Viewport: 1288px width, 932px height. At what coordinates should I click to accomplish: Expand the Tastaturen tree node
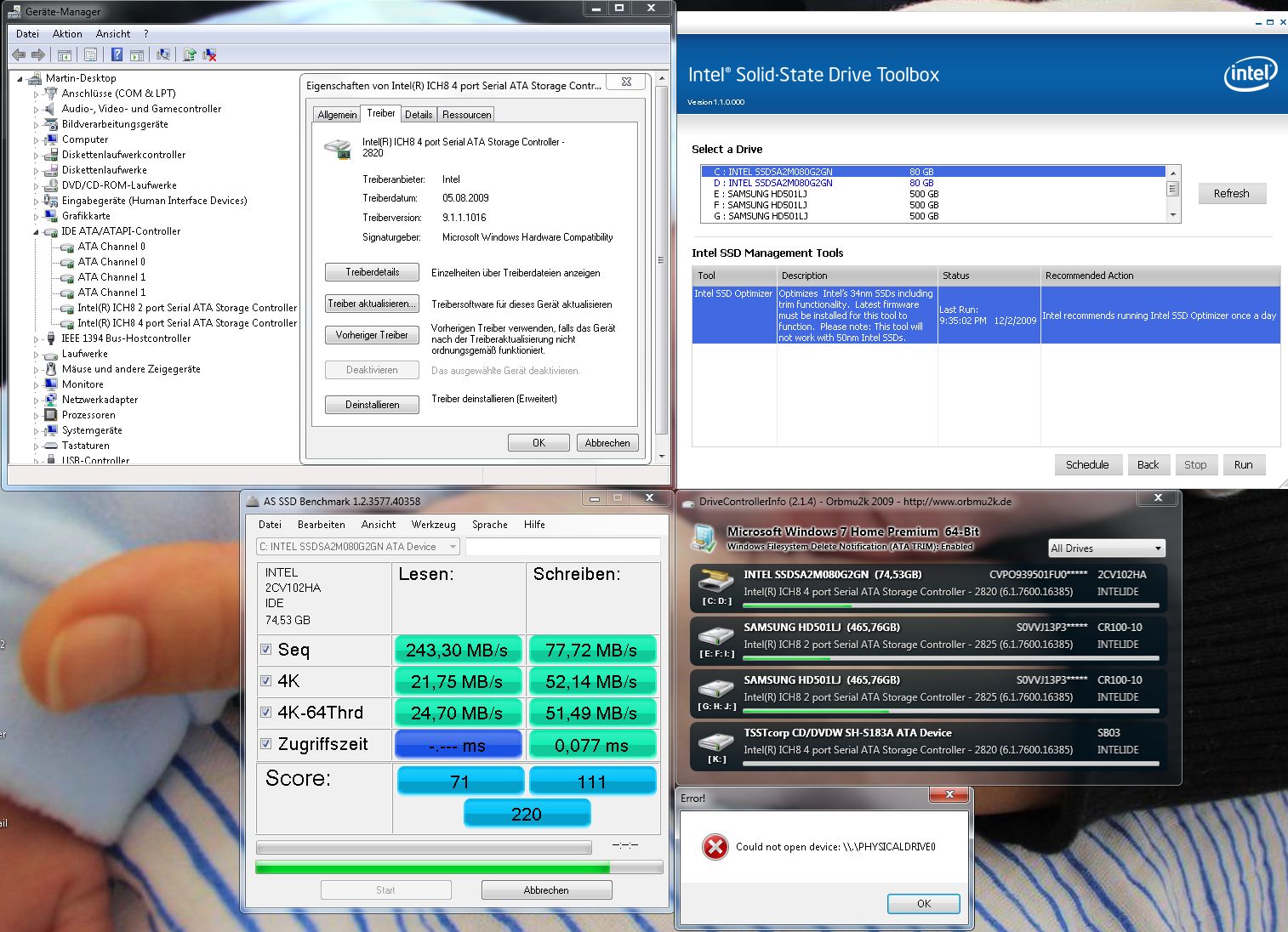[x=37, y=446]
